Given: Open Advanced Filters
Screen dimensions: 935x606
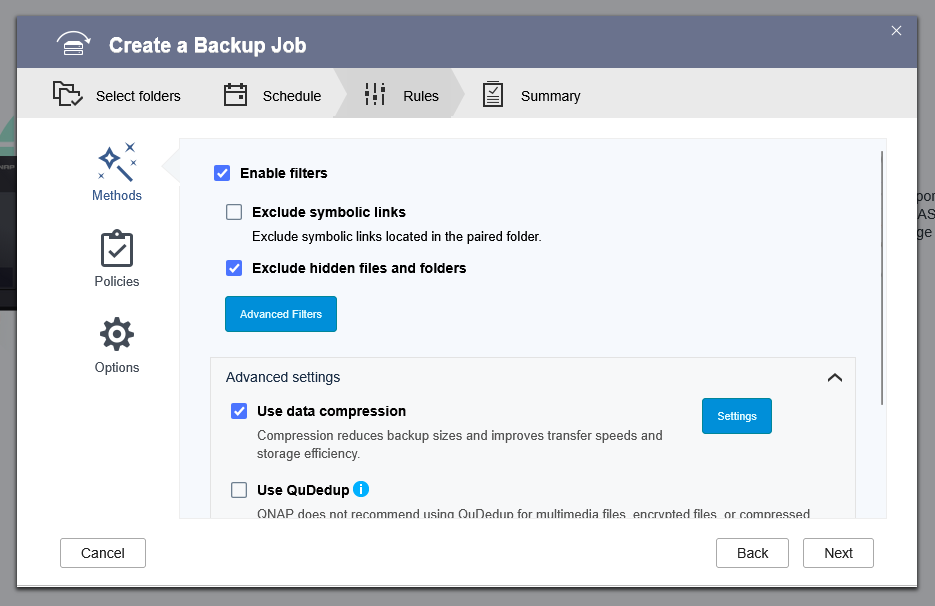Looking at the screenshot, I should pos(281,314).
